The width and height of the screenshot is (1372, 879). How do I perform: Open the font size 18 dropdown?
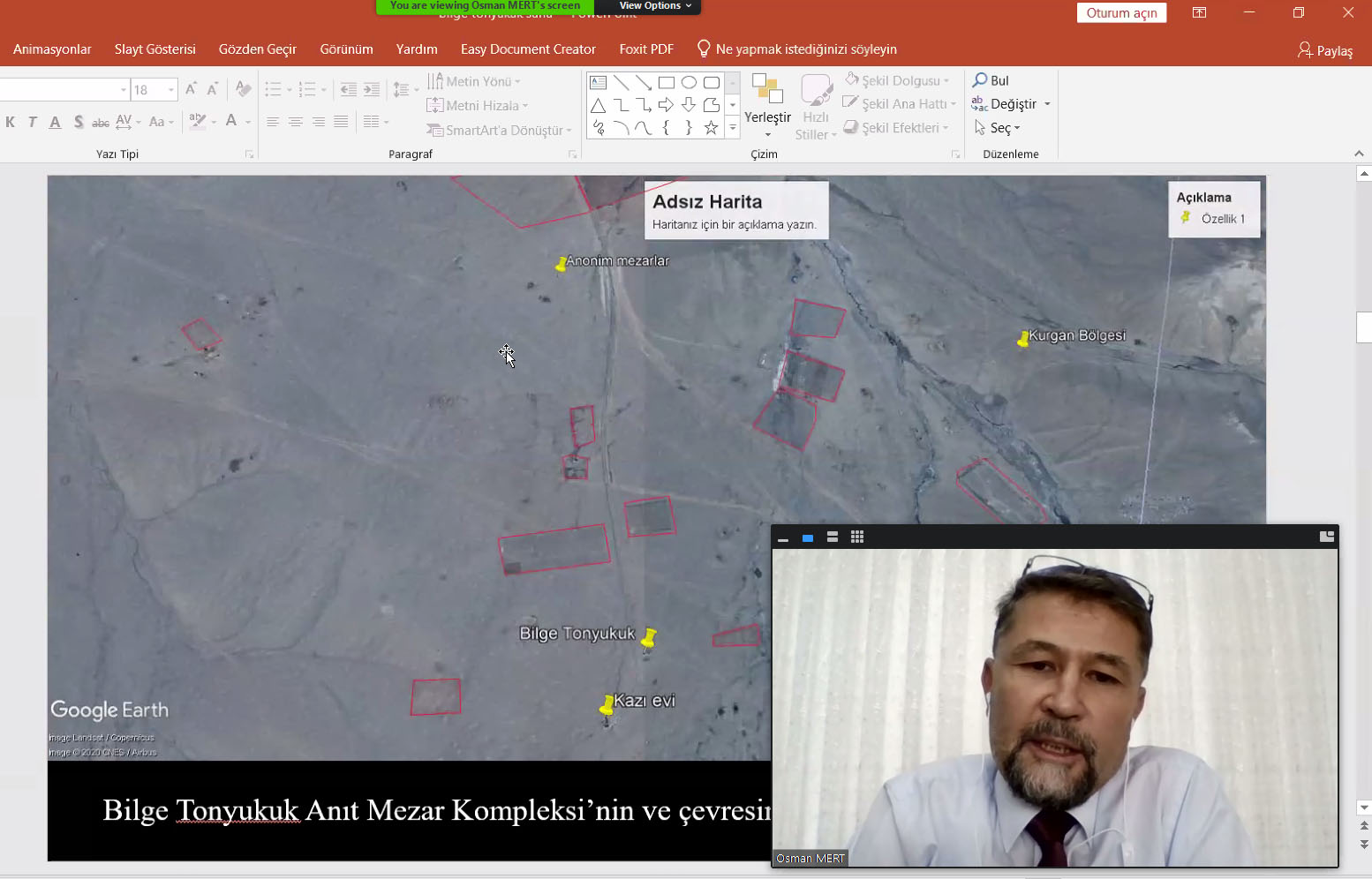point(171,90)
